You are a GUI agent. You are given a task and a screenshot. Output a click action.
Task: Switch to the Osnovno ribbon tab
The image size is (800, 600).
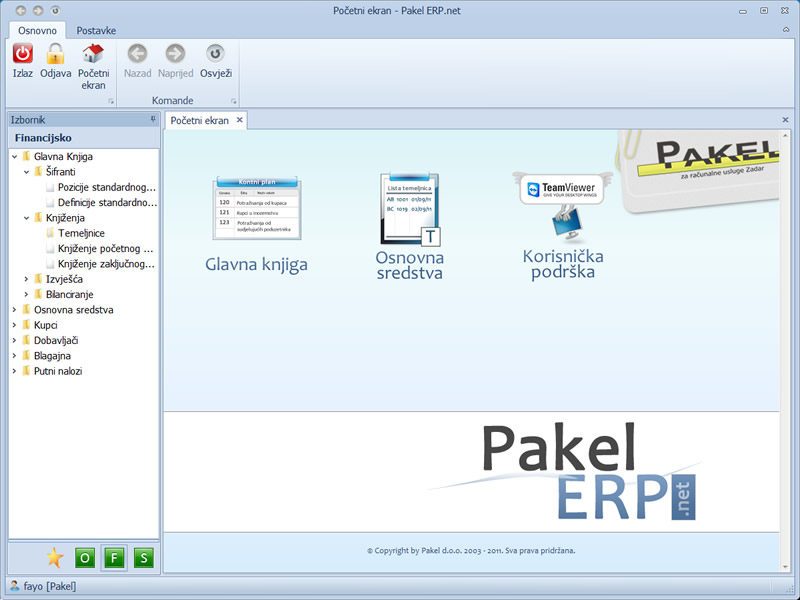[x=37, y=31]
